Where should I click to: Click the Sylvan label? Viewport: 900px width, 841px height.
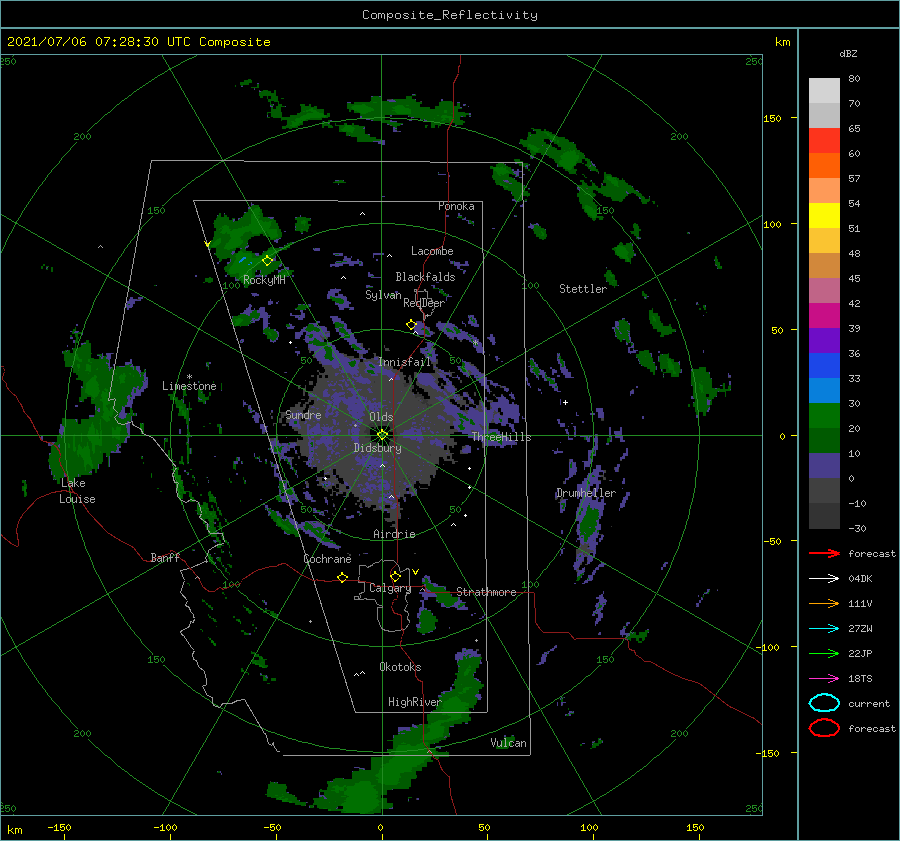point(383,295)
